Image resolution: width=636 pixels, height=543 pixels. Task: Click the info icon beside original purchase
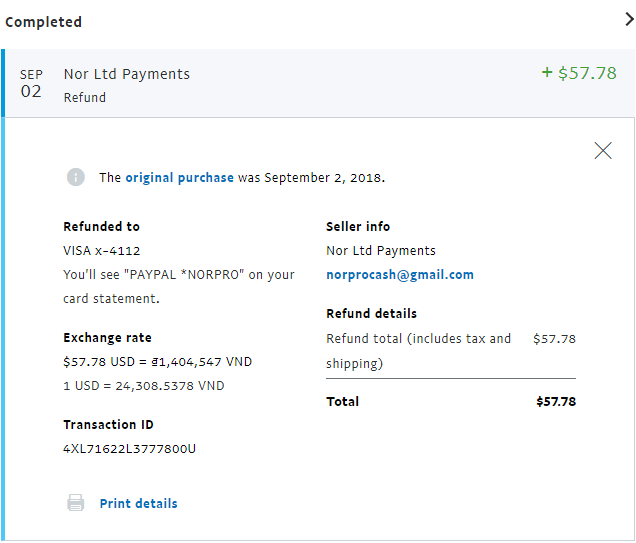(x=76, y=177)
